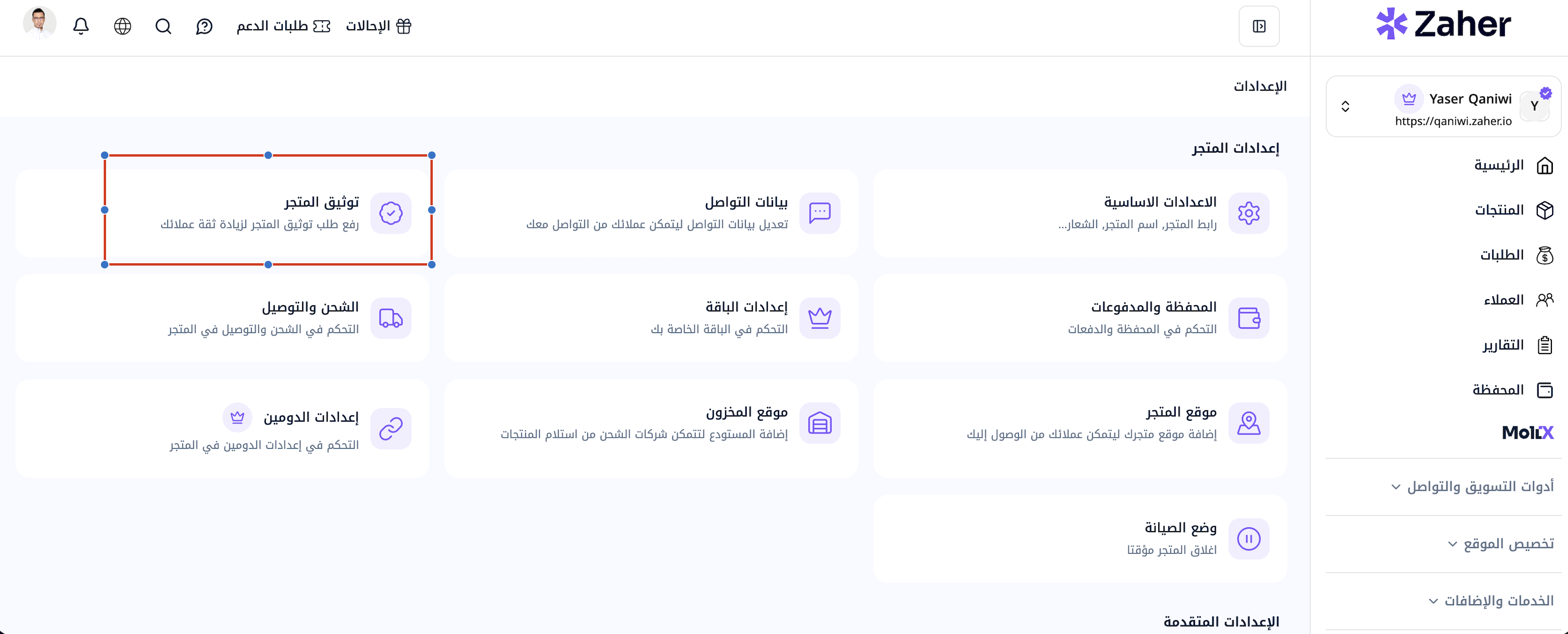Expand الخدمات والإضافات section
Screen dimensions: 1568x634
tap(1491, 601)
